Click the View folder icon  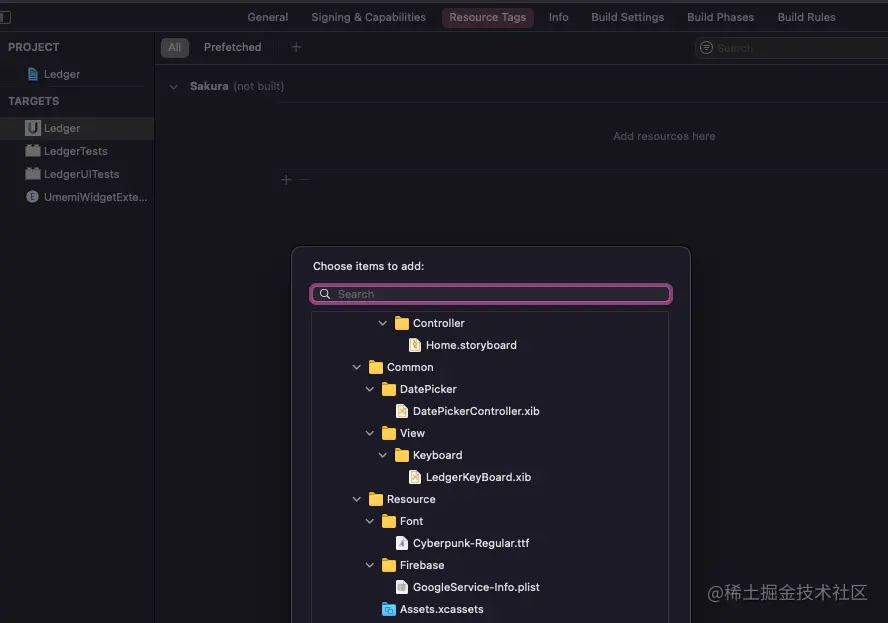pyautogui.click(x=388, y=433)
